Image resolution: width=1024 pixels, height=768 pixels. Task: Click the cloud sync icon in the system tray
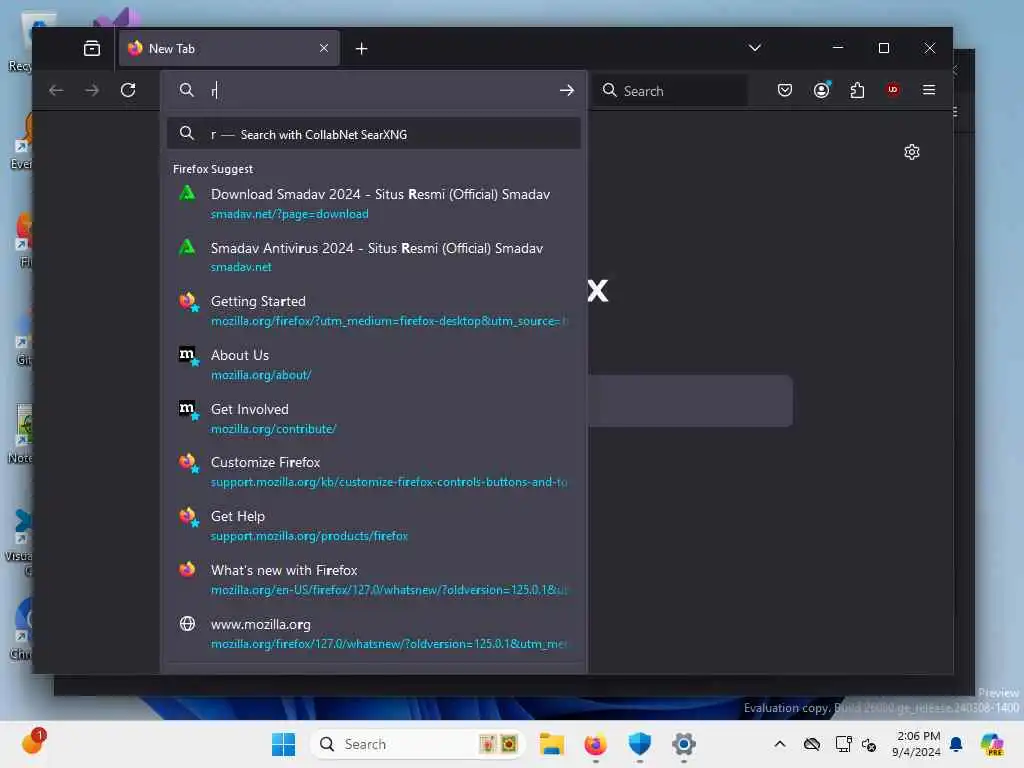pyautogui.click(x=812, y=744)
